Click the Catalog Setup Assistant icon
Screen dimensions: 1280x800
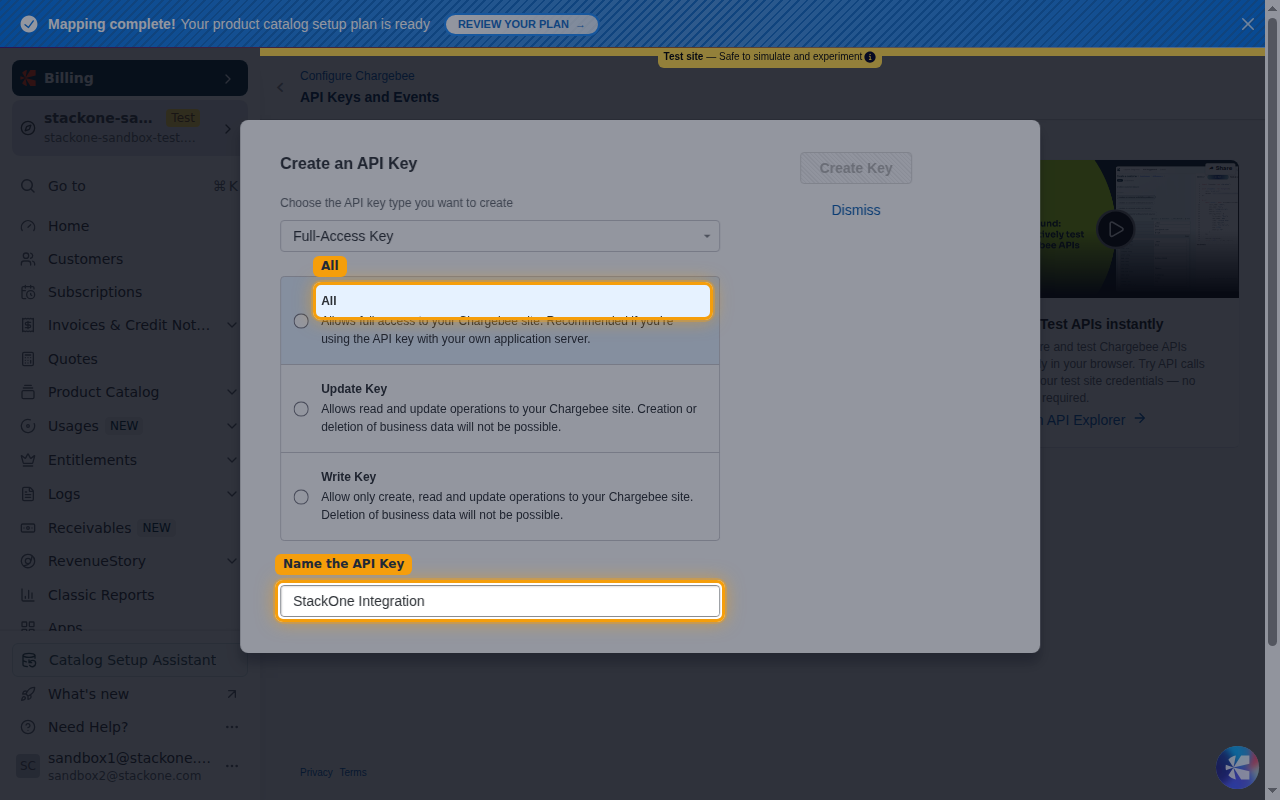pos(29,660)
